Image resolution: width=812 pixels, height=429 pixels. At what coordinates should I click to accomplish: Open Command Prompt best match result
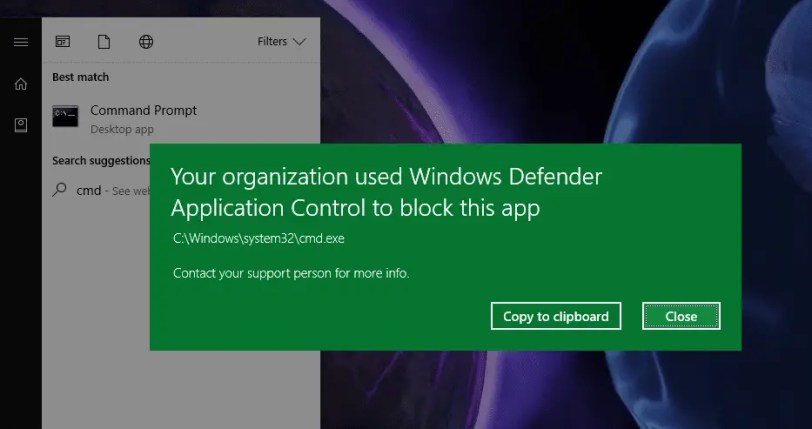(x=181, y=118)
